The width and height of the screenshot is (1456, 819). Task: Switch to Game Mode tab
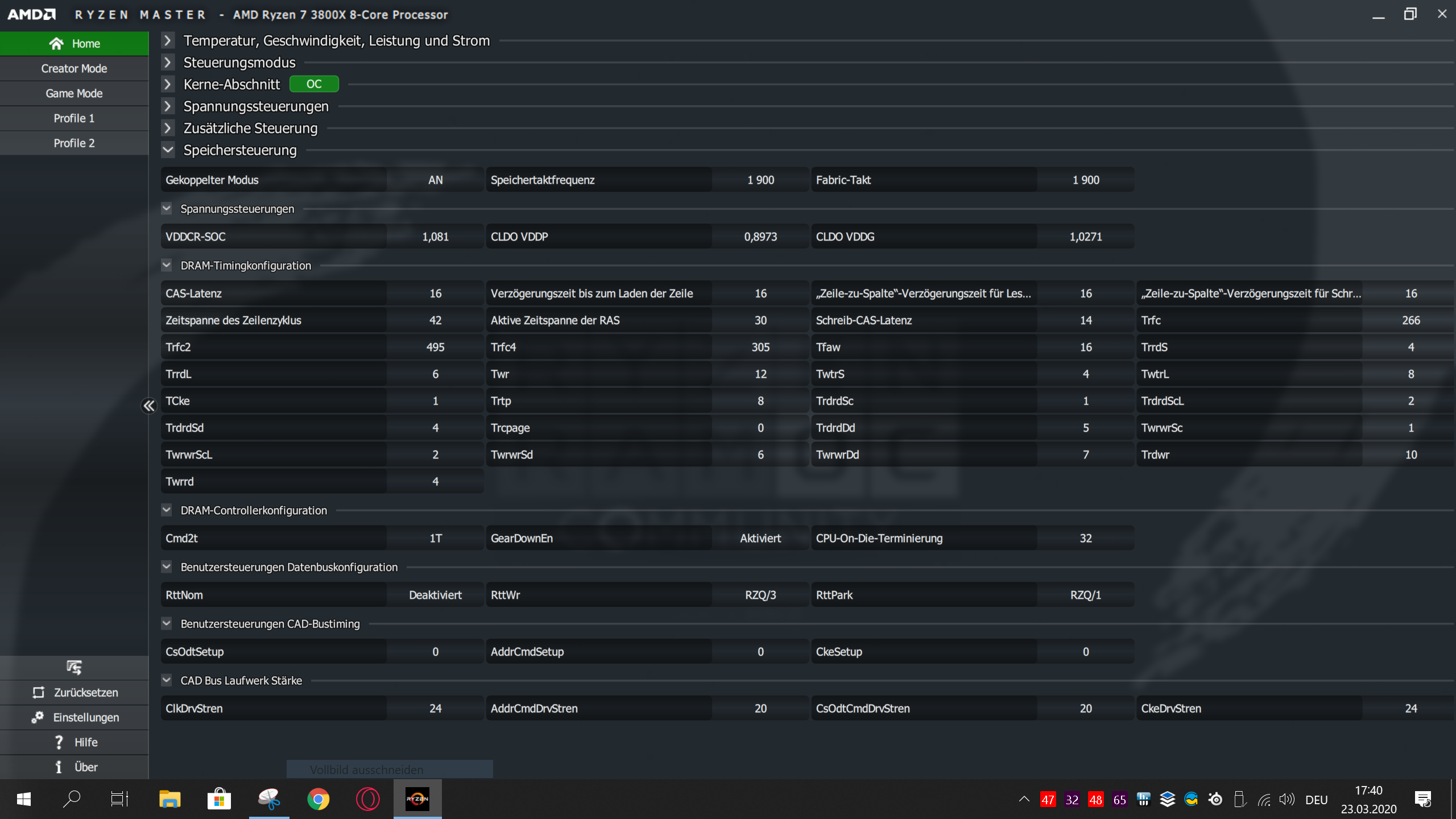tap(74, 93)
